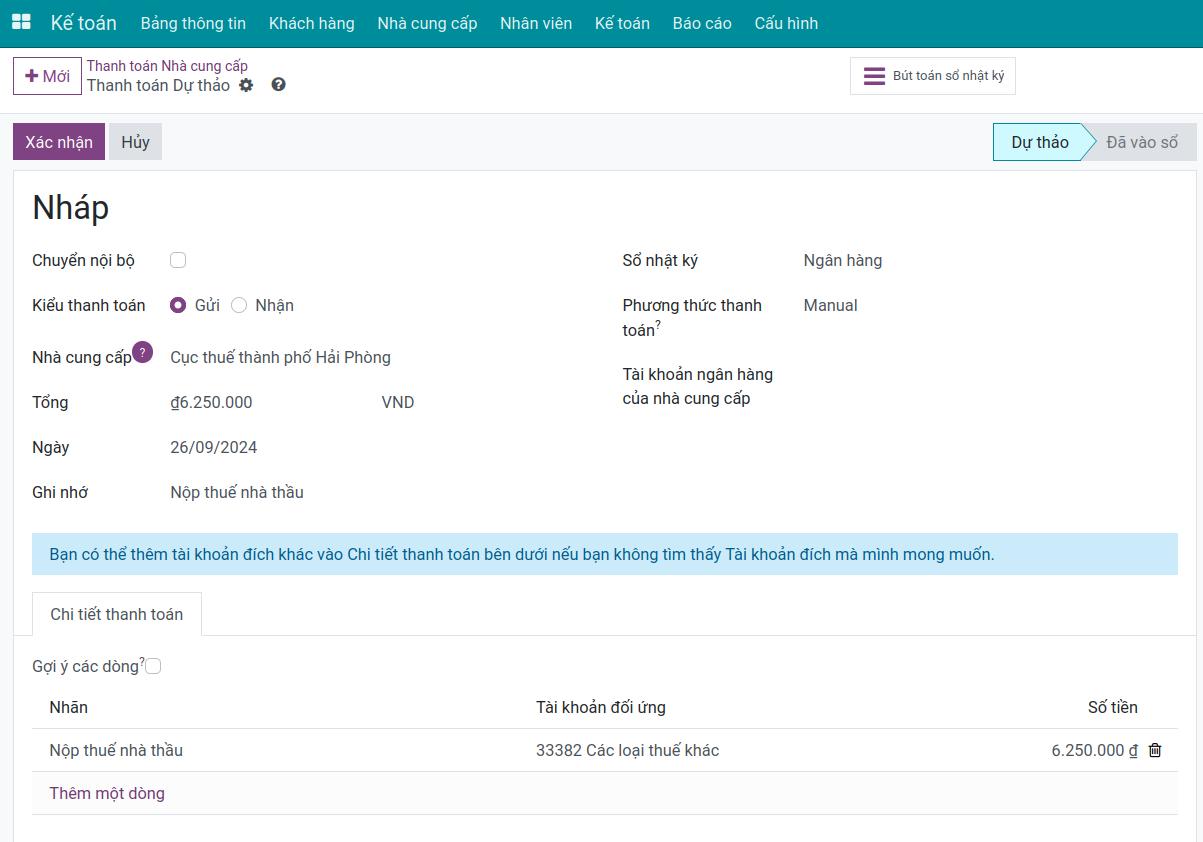
Task: Go back via Thanh toán Nhà cung cấp breadcrumb
Action: click(167, 66)
